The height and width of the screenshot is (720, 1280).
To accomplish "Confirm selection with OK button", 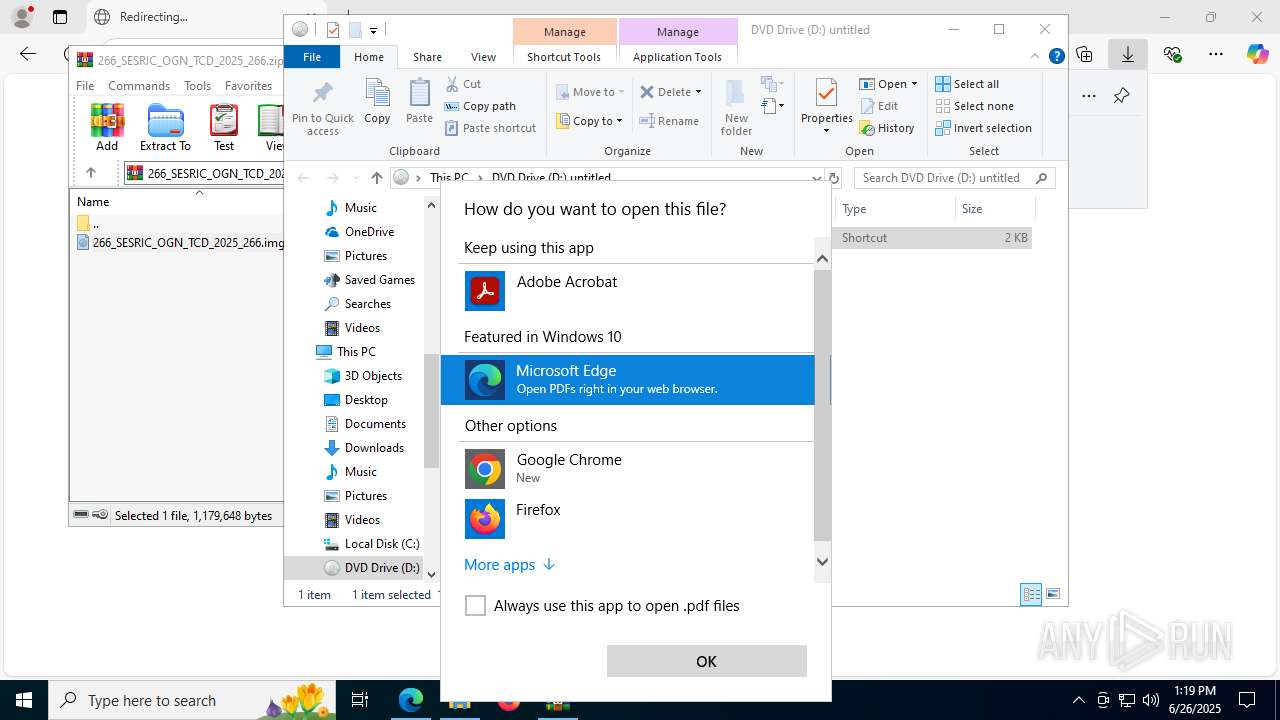I will click(706, 661).
